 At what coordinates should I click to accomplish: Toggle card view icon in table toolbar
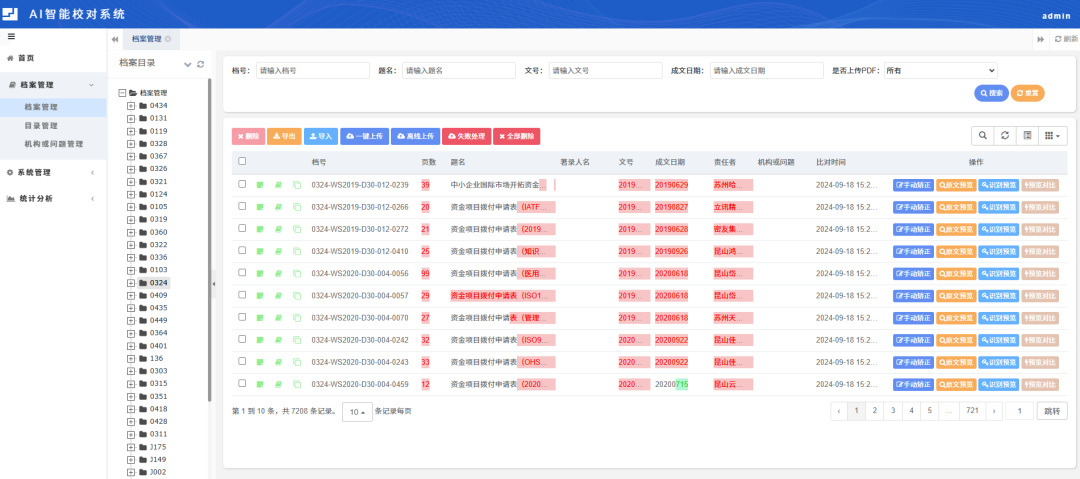point(1027,136)
